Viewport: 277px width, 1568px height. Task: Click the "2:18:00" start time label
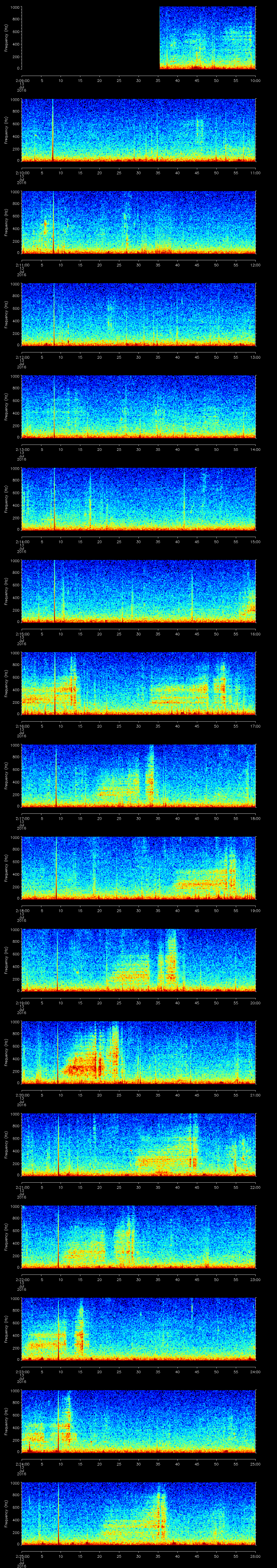pyautogui.click(x=22, y=910)
